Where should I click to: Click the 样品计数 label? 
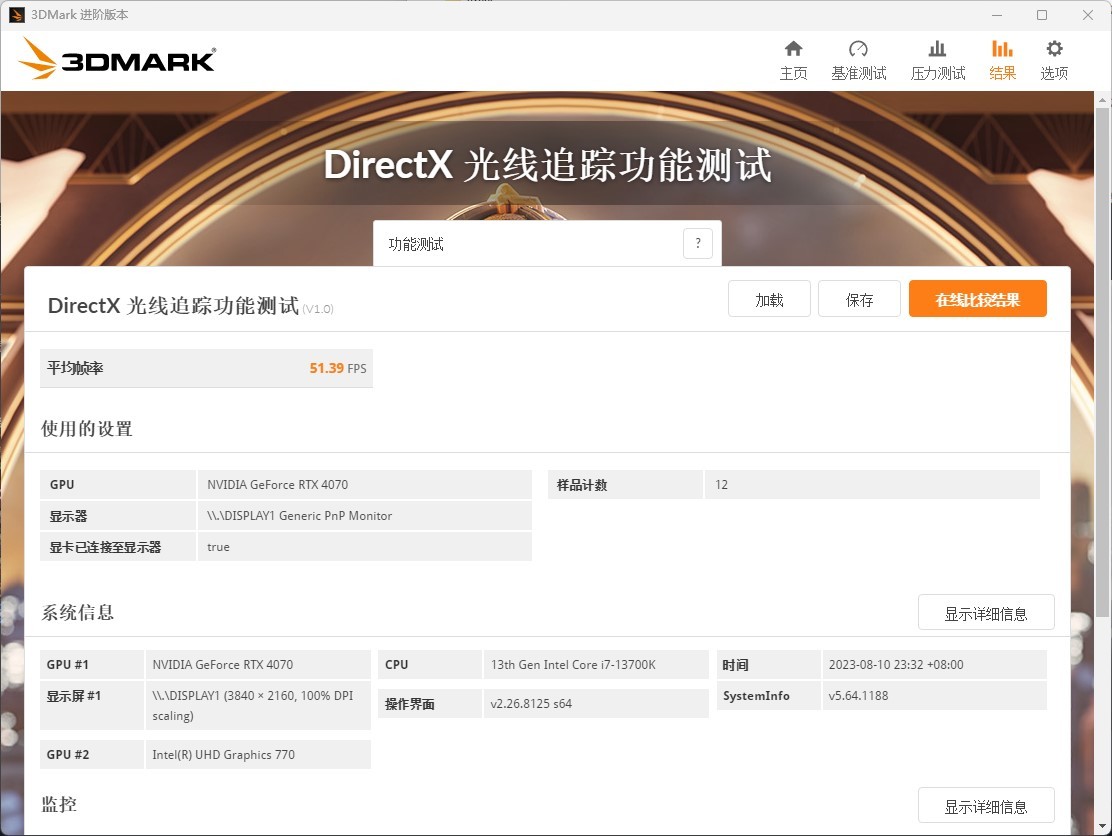click(x=582, y=485)
